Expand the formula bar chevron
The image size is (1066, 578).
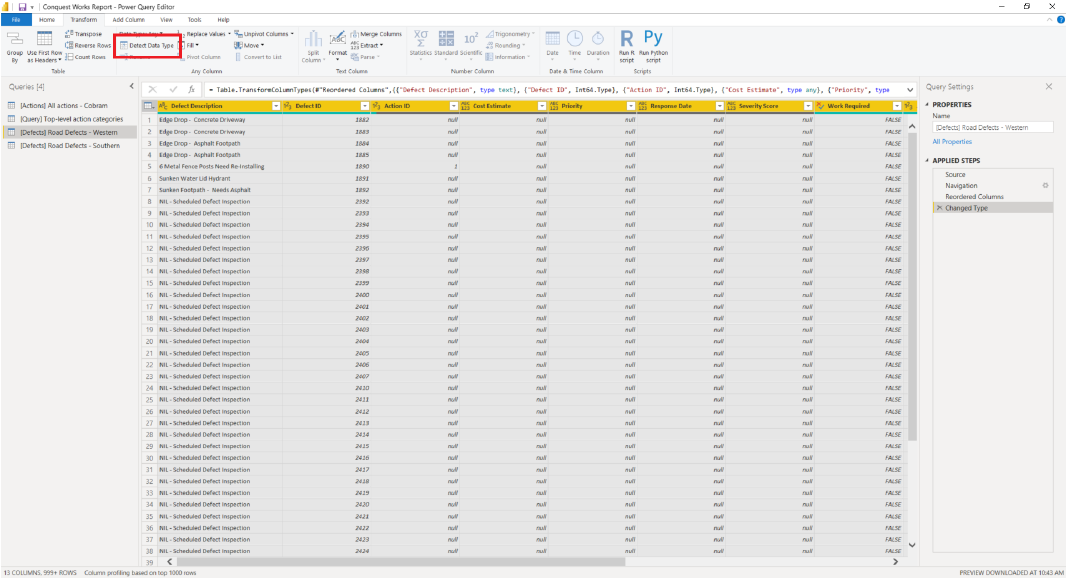tap(910, 90)
